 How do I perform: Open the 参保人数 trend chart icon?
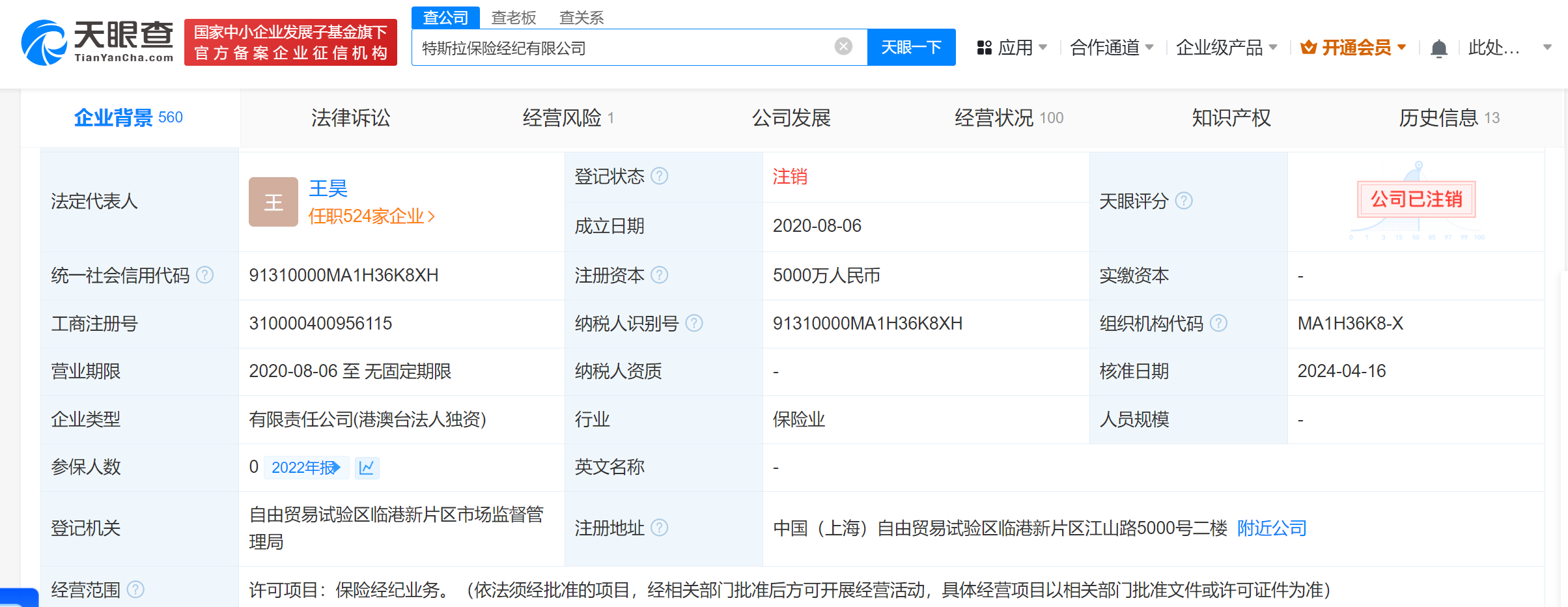[x=367, y=468]
